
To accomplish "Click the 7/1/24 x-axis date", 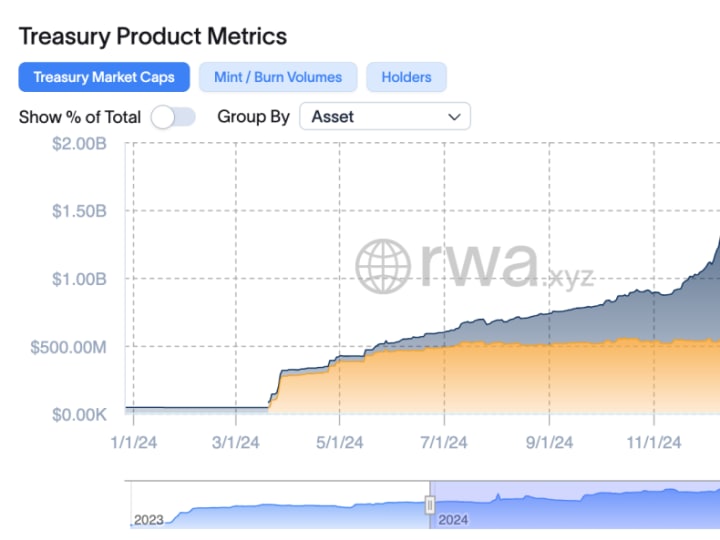I will point(444,443).
